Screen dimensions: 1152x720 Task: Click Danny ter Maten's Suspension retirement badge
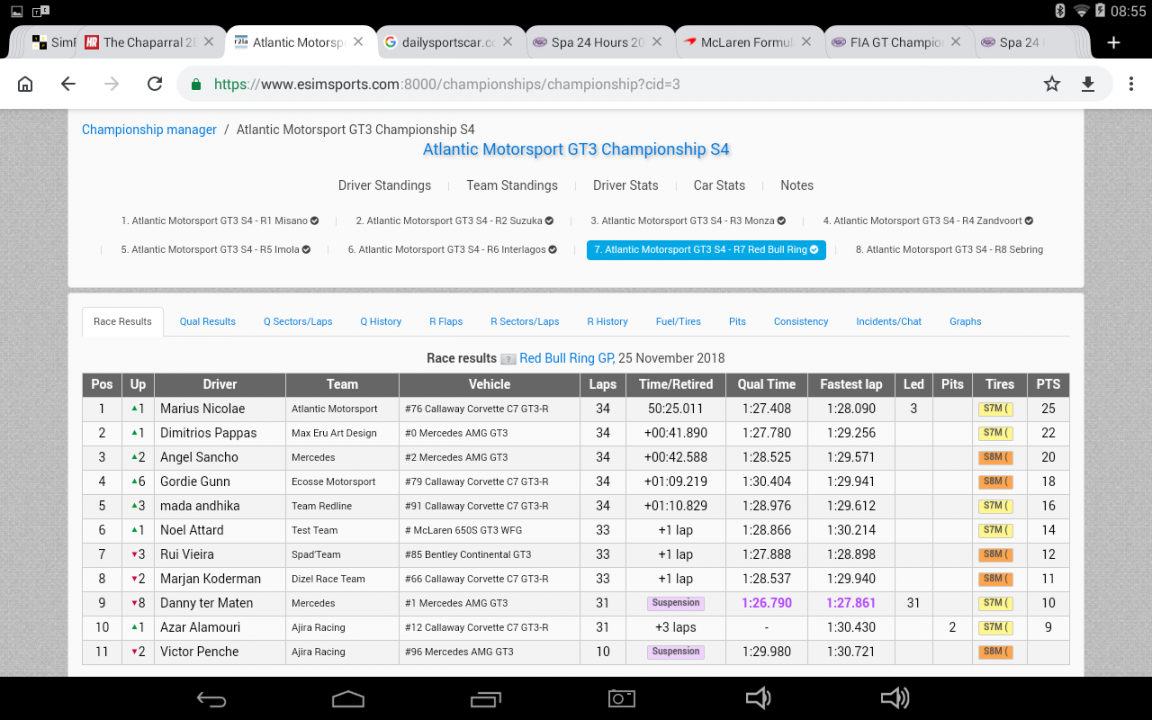676,603
